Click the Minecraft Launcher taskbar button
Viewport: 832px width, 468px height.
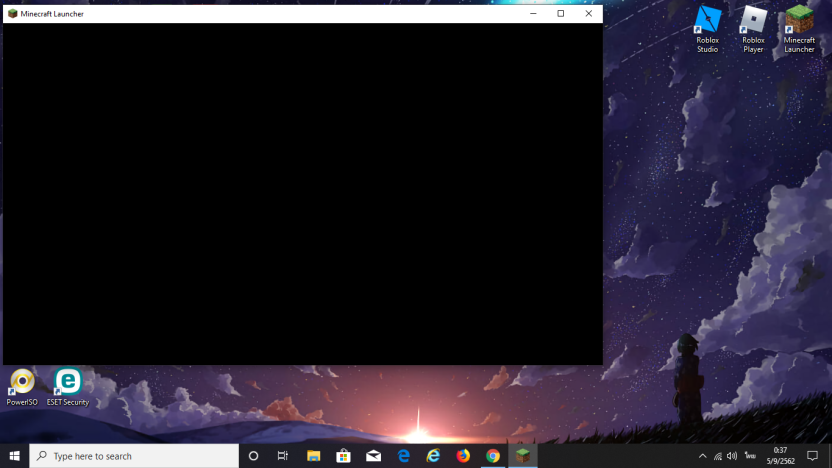click(523, 456)
